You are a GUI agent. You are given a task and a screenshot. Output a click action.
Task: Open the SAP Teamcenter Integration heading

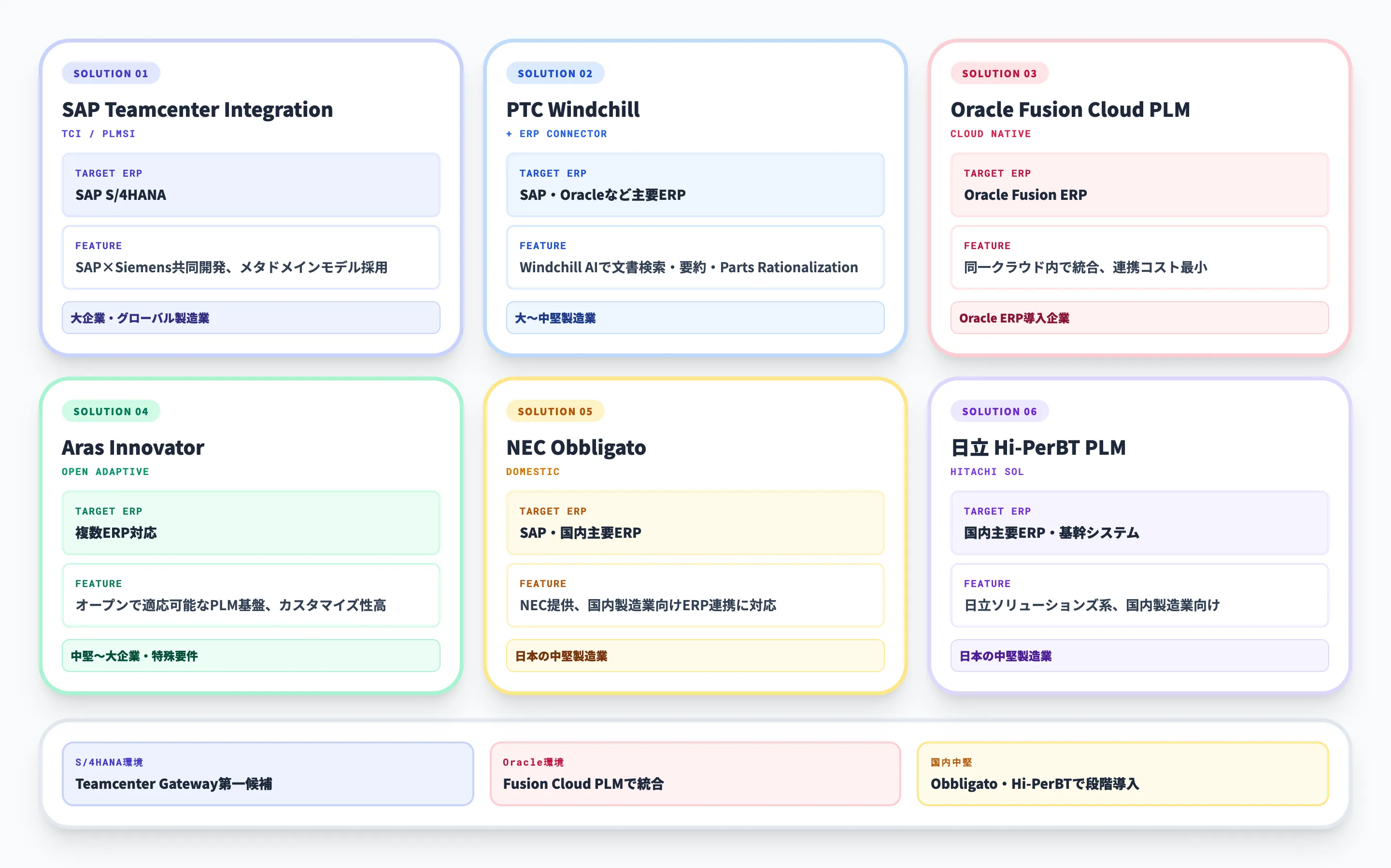click(x=197, y=109)
